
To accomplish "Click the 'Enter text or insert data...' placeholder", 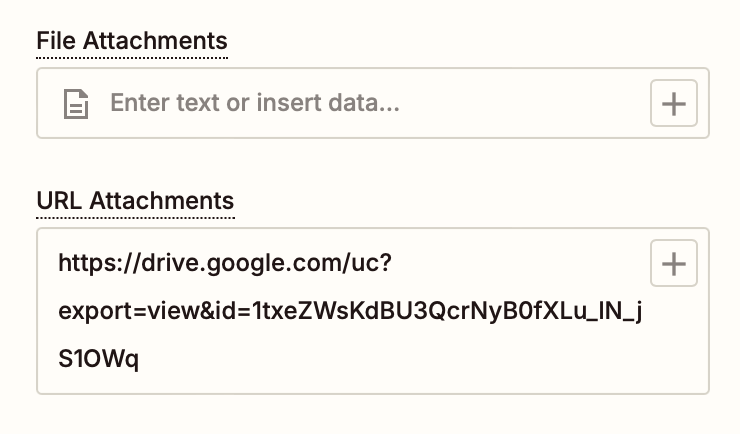I will point(254,103).
